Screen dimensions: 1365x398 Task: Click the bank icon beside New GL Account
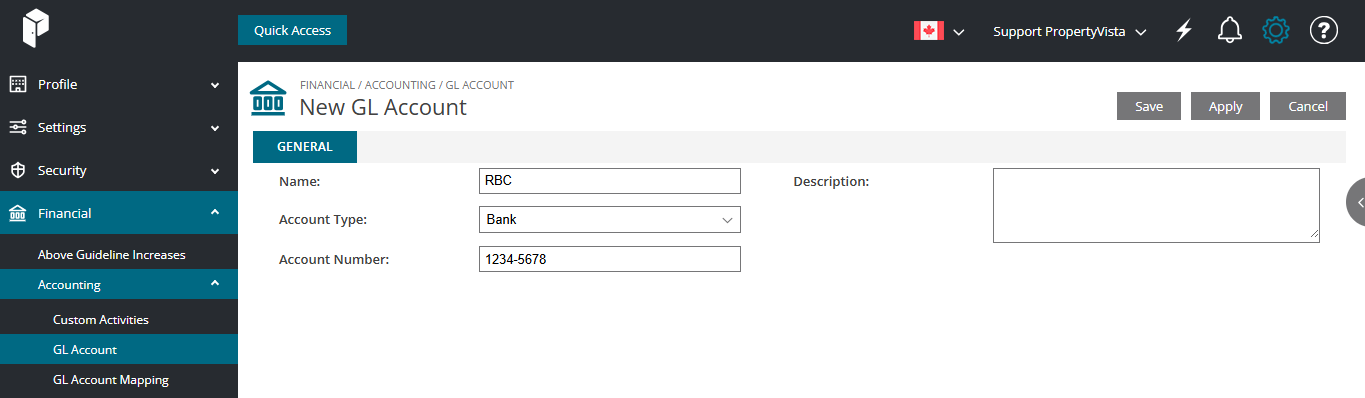267,98
